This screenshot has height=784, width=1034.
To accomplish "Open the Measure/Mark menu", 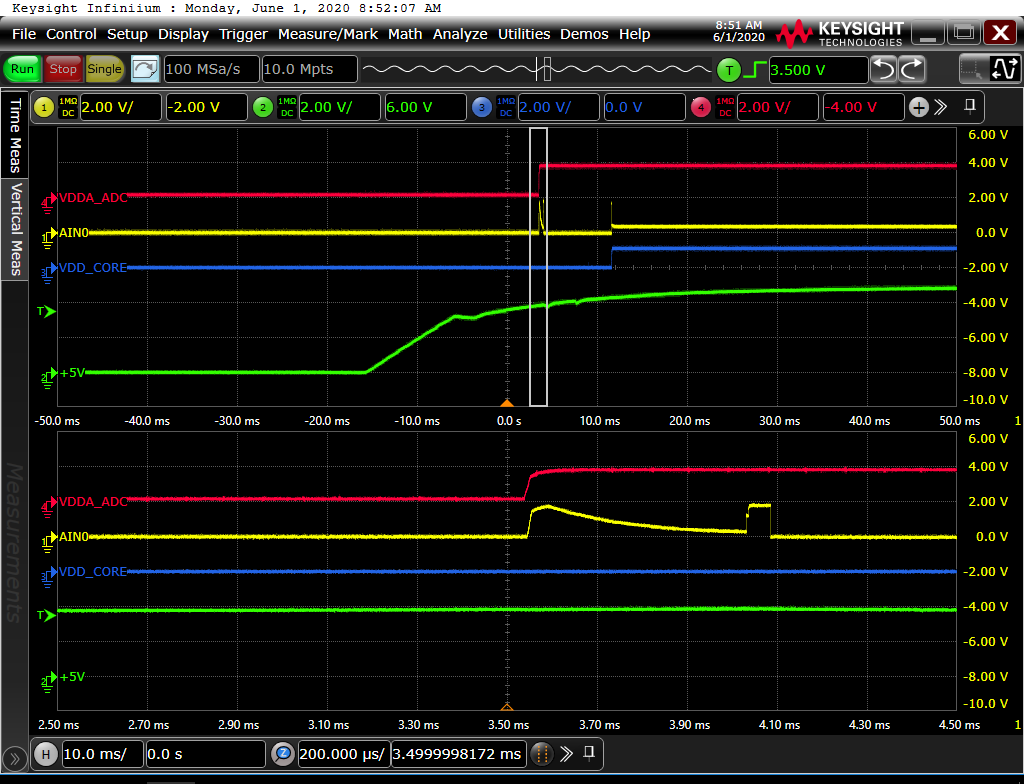I will (328, 34).
